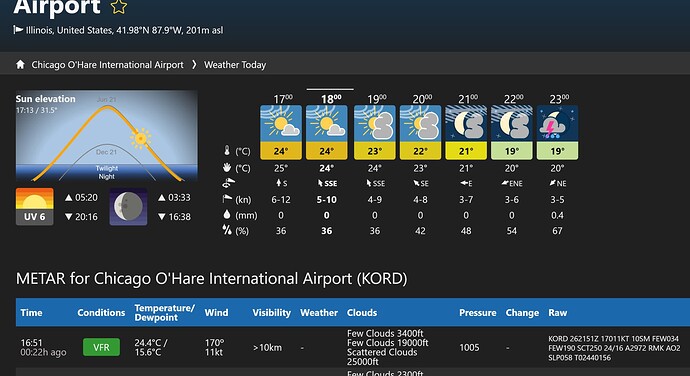Select the 19:00 hour column header
690x376 pixels.
click(x=377, y=99)
